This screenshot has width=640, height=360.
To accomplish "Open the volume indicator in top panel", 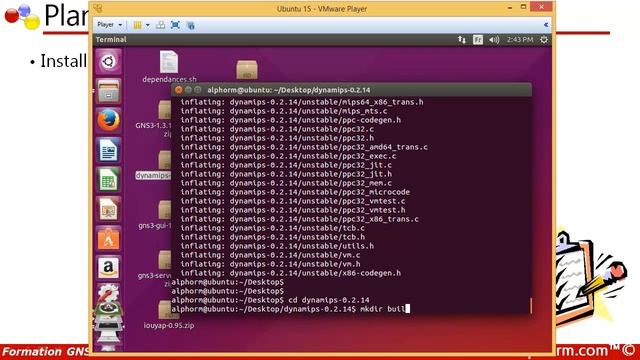I will tap(494, 40).
